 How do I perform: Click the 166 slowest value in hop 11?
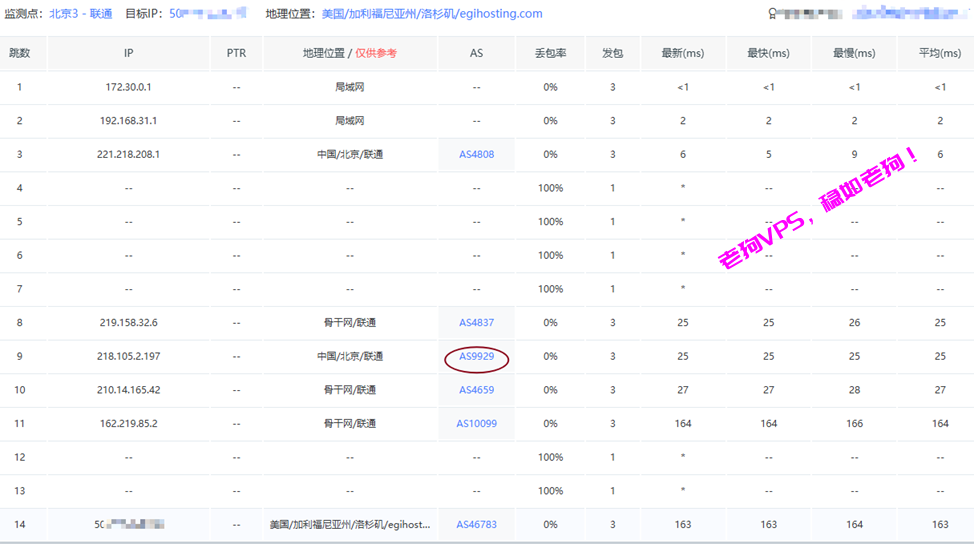(854, 424)
